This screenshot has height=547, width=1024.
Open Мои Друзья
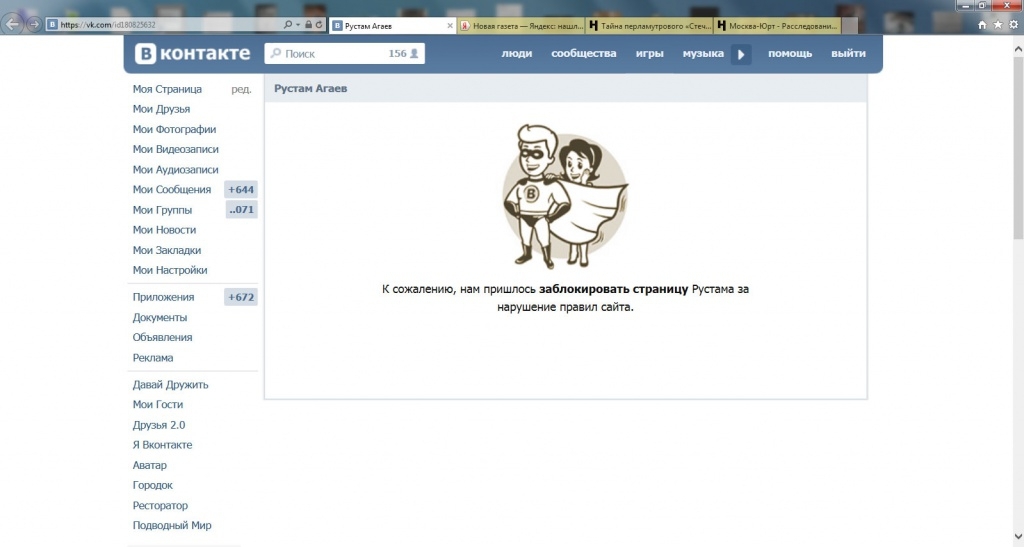(x=161, y=109)
